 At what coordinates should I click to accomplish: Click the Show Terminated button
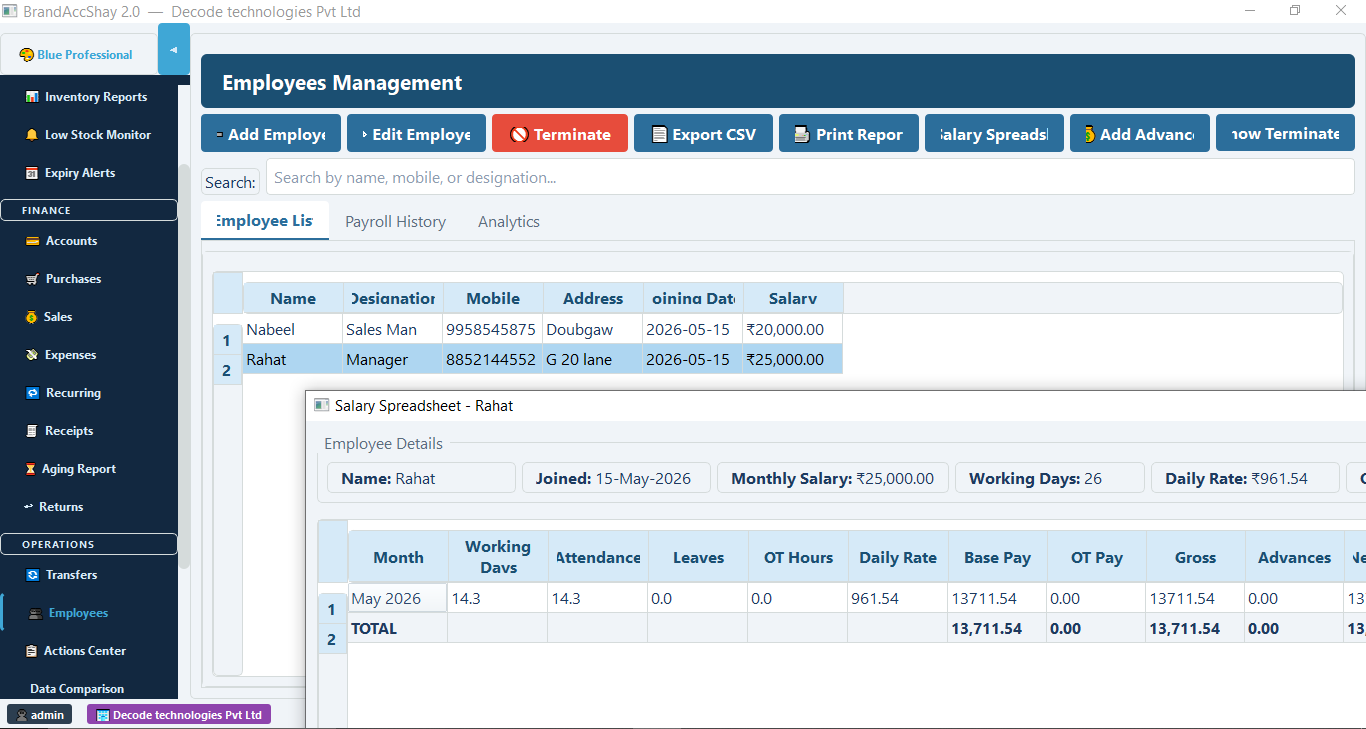pyautogui.click(x=1285, y=134)
